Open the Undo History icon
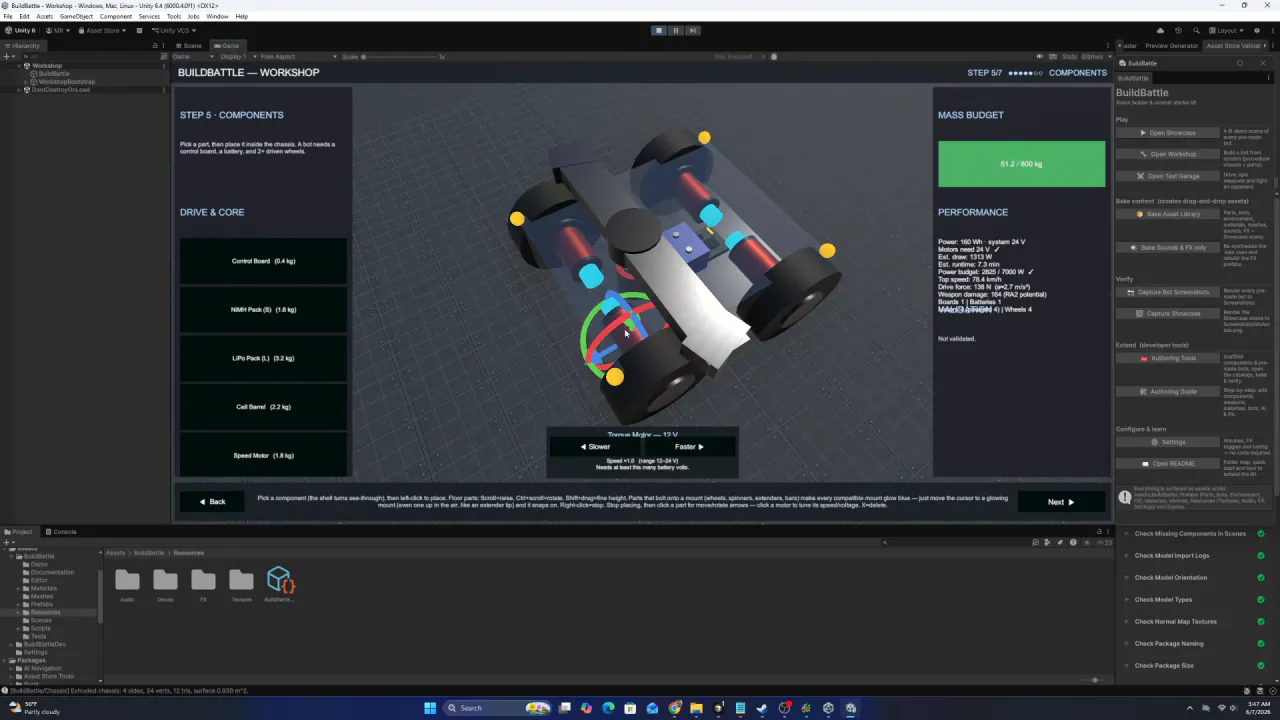This screenshot has height=720, width=1280. (1178, 30)
